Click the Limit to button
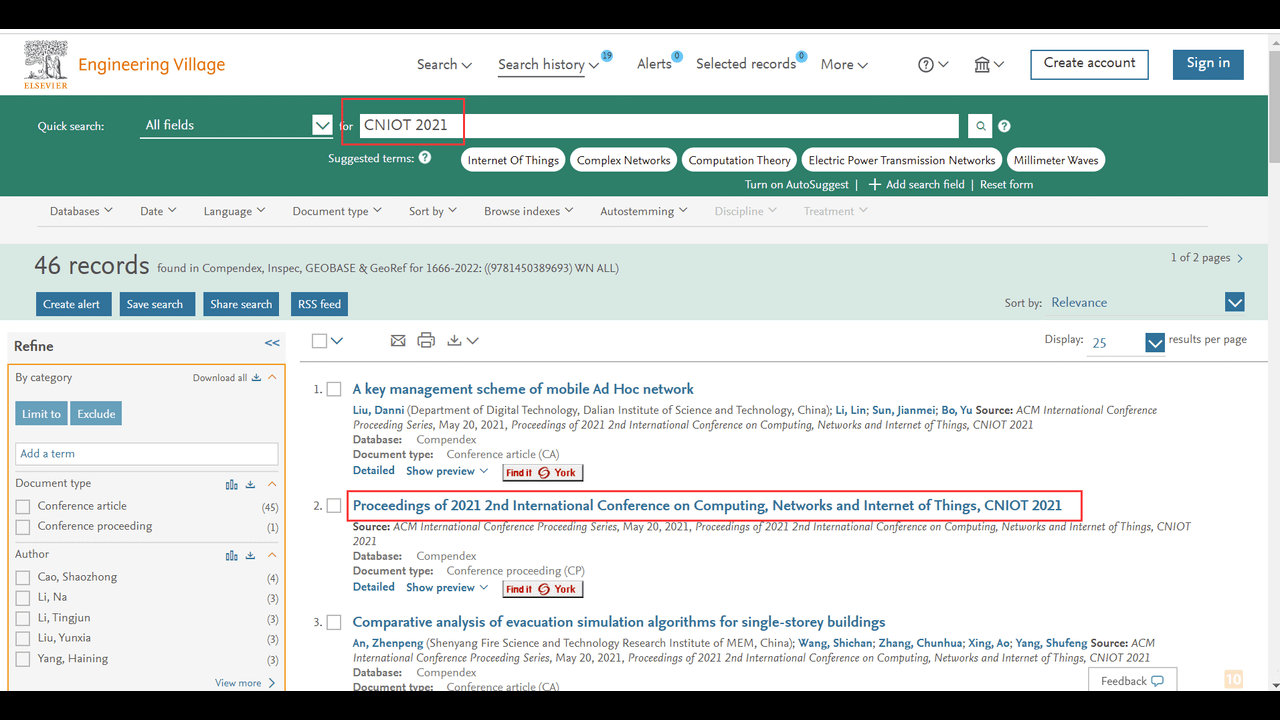This screenshot has height=720, width=1280. coord(41,413)
